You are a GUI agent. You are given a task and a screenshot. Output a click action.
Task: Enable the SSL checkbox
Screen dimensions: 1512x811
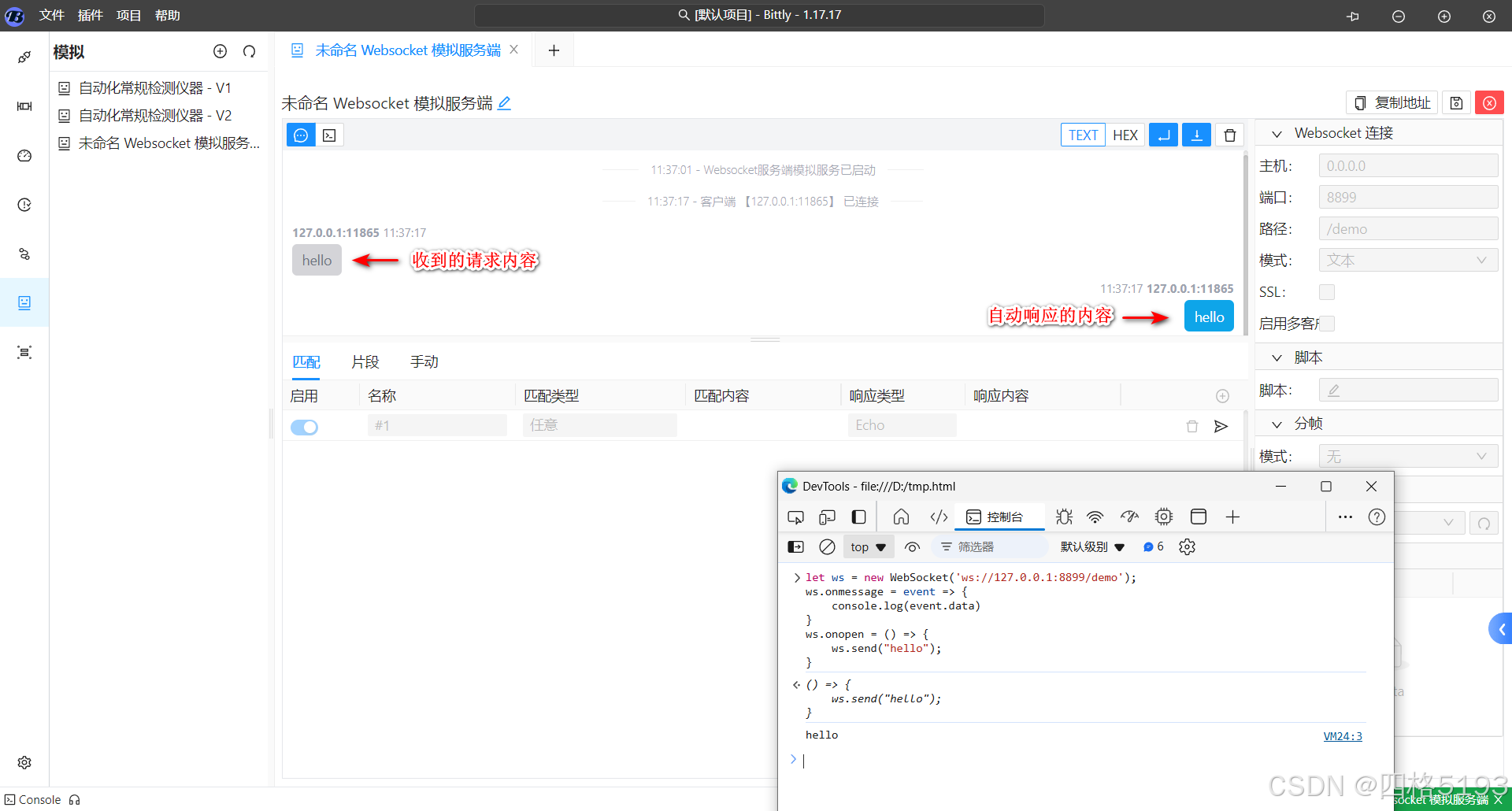pos(1327,292)
